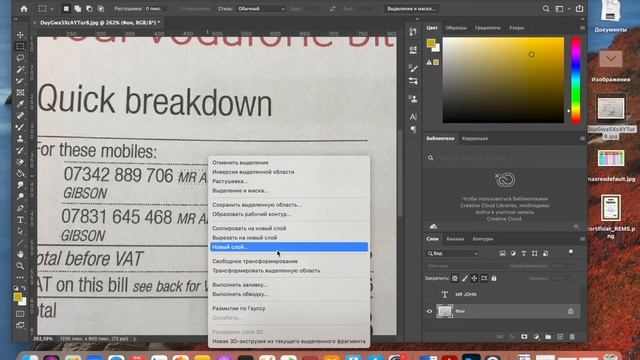
Task: Toggle lock transparent pixels
Action: (x=455, y=278)
